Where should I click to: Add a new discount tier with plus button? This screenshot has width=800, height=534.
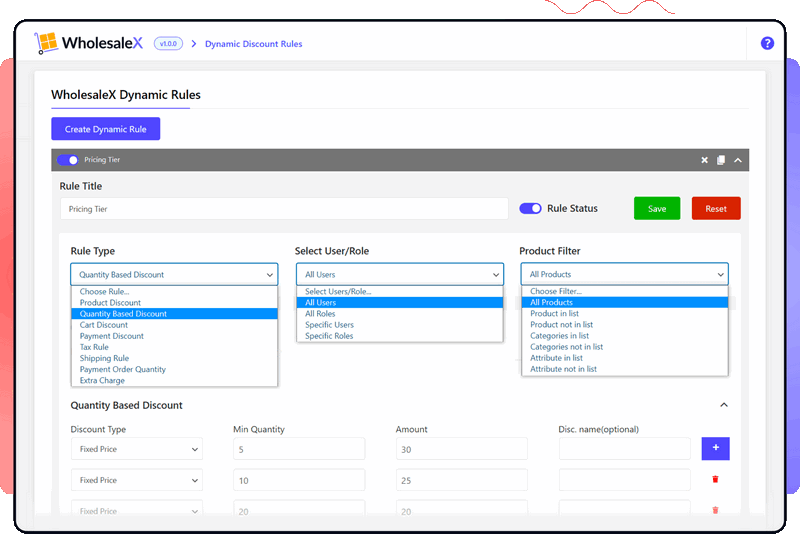[715, 448]
